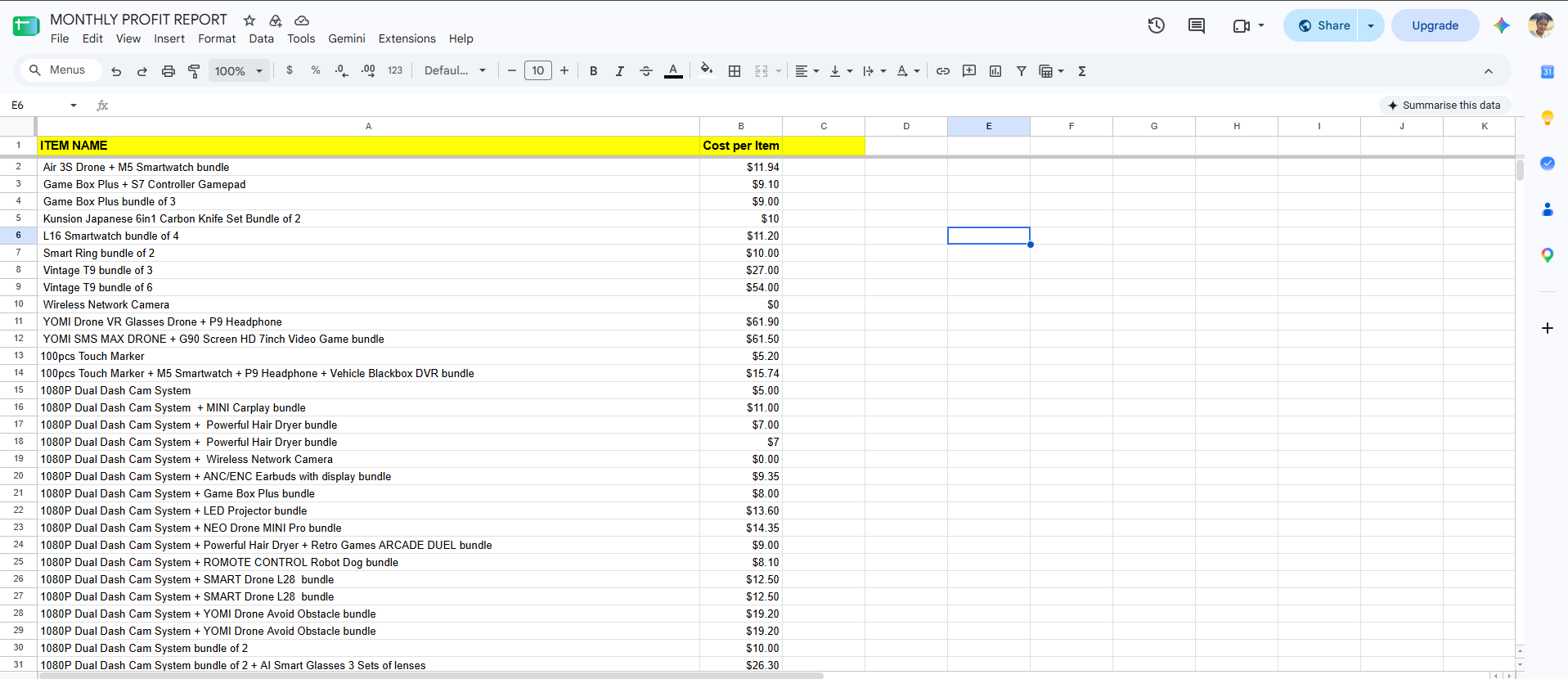Screen dimensions: 1568x679
Task: Open the File menu
Action: coord(60,38)
